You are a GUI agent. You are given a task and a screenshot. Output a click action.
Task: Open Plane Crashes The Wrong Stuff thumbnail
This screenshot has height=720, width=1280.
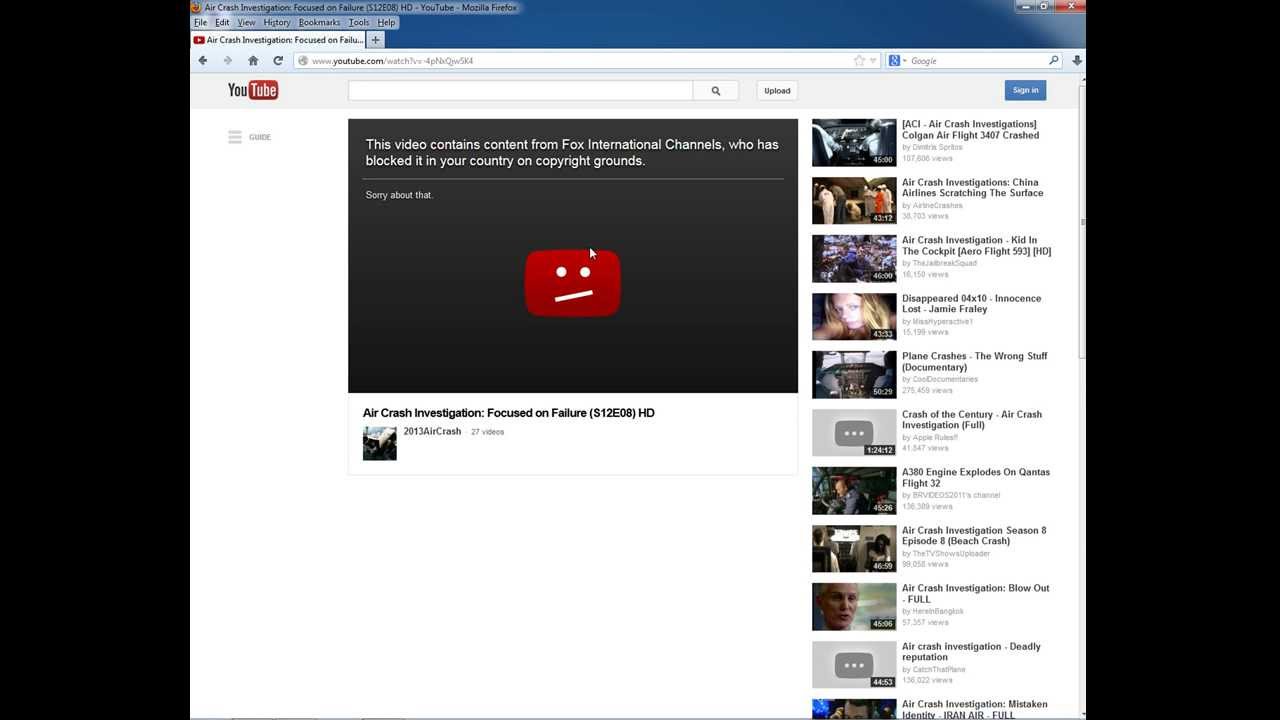(x=854, y=375)
